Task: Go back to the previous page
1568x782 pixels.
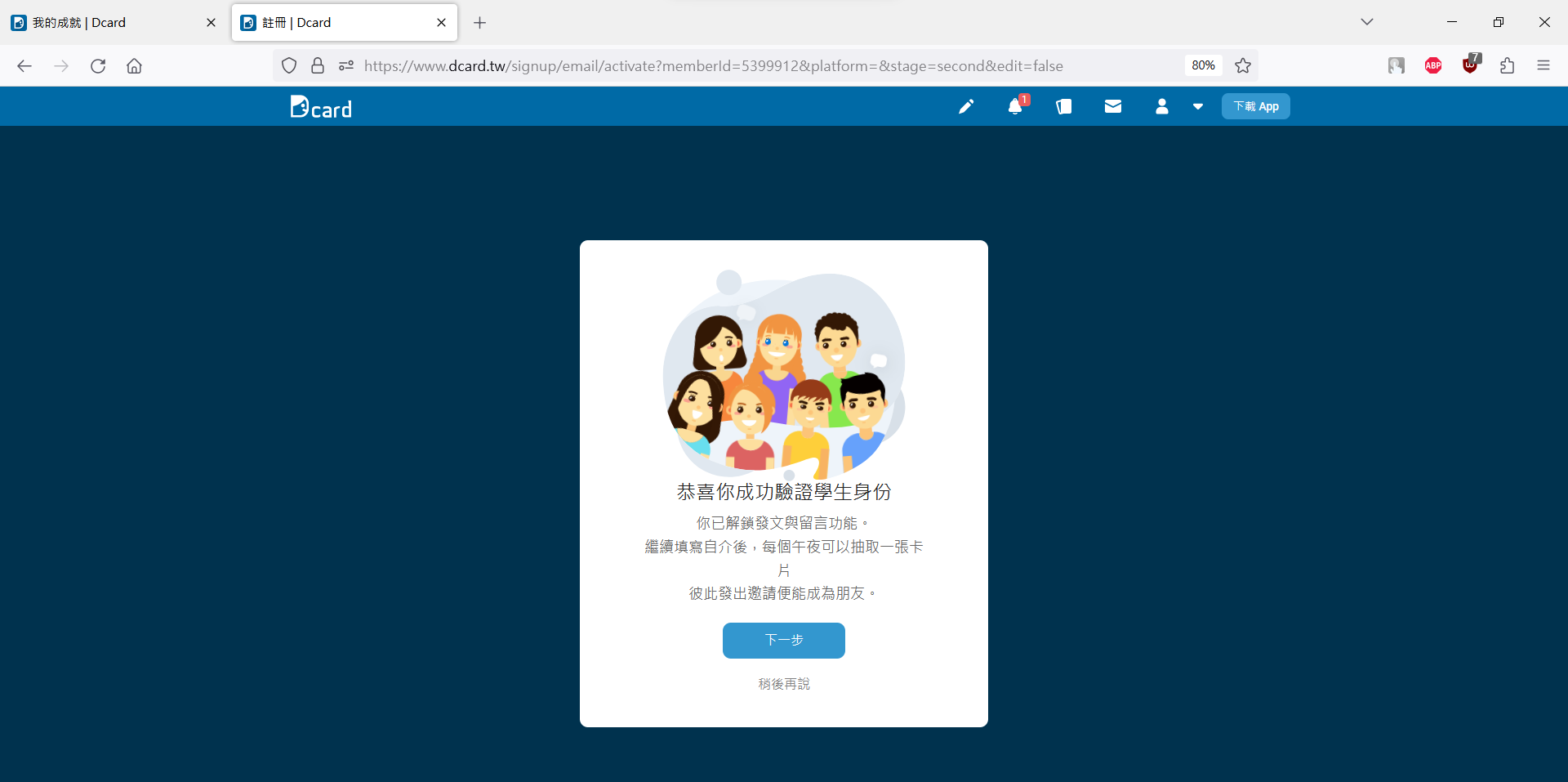Action: pyautogui.click(x=24, y=65)
